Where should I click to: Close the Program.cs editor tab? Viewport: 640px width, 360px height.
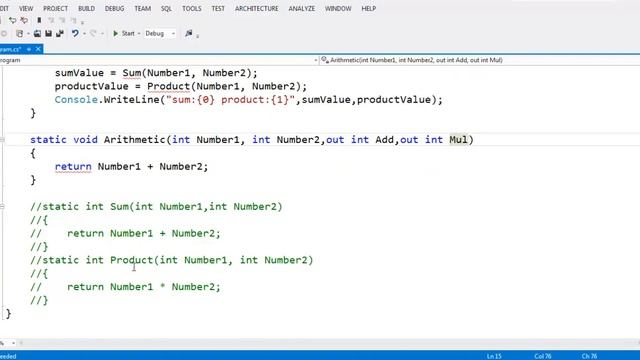(x=38, y=49)
